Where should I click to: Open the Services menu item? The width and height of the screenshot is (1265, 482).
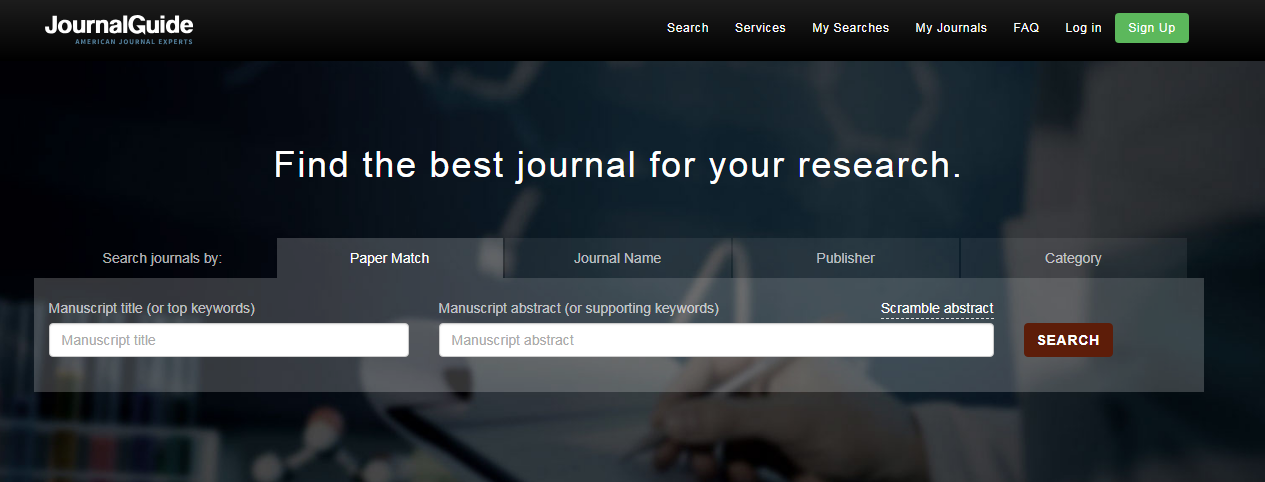(760, 28)
